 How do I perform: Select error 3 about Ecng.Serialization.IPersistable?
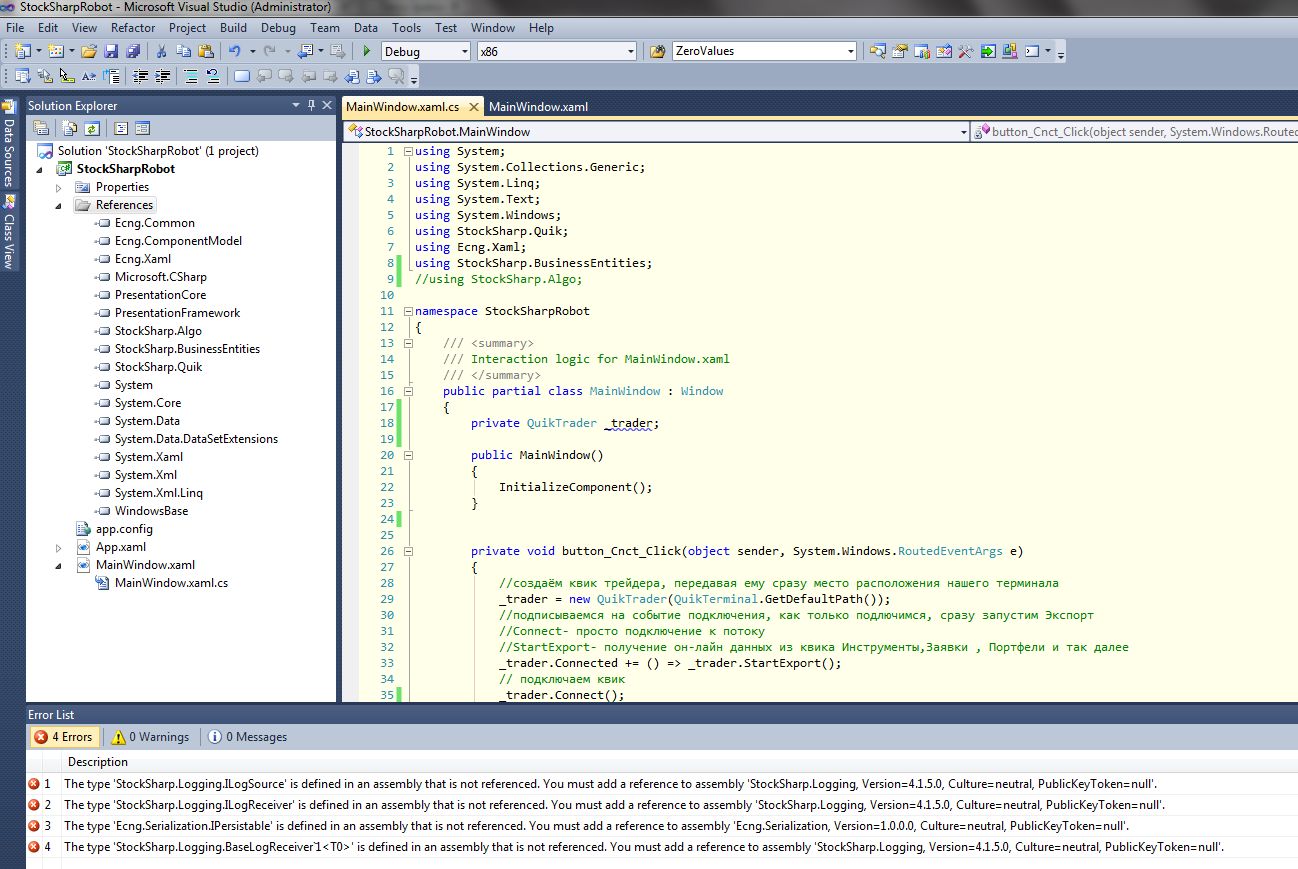[x=596, y=826]
